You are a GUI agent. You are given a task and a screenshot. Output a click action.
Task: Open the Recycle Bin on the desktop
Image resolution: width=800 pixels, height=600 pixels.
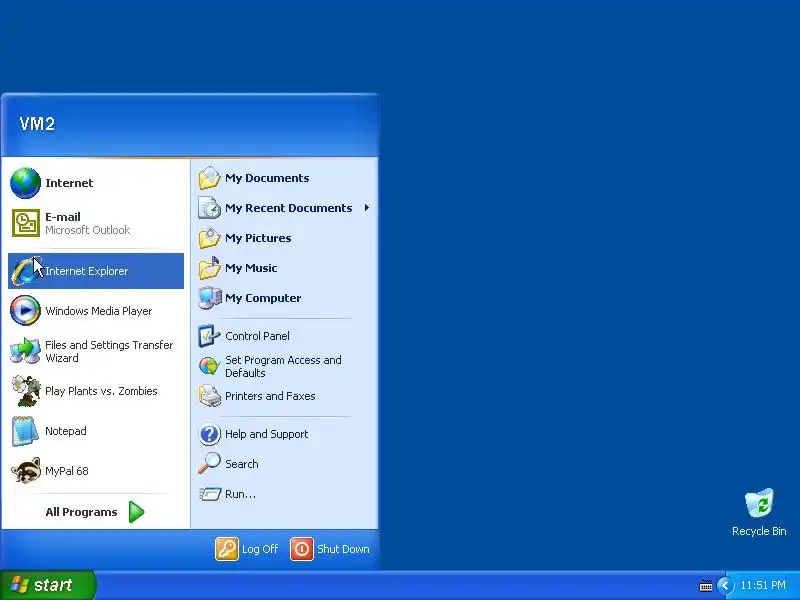click(x=759, y=503)
